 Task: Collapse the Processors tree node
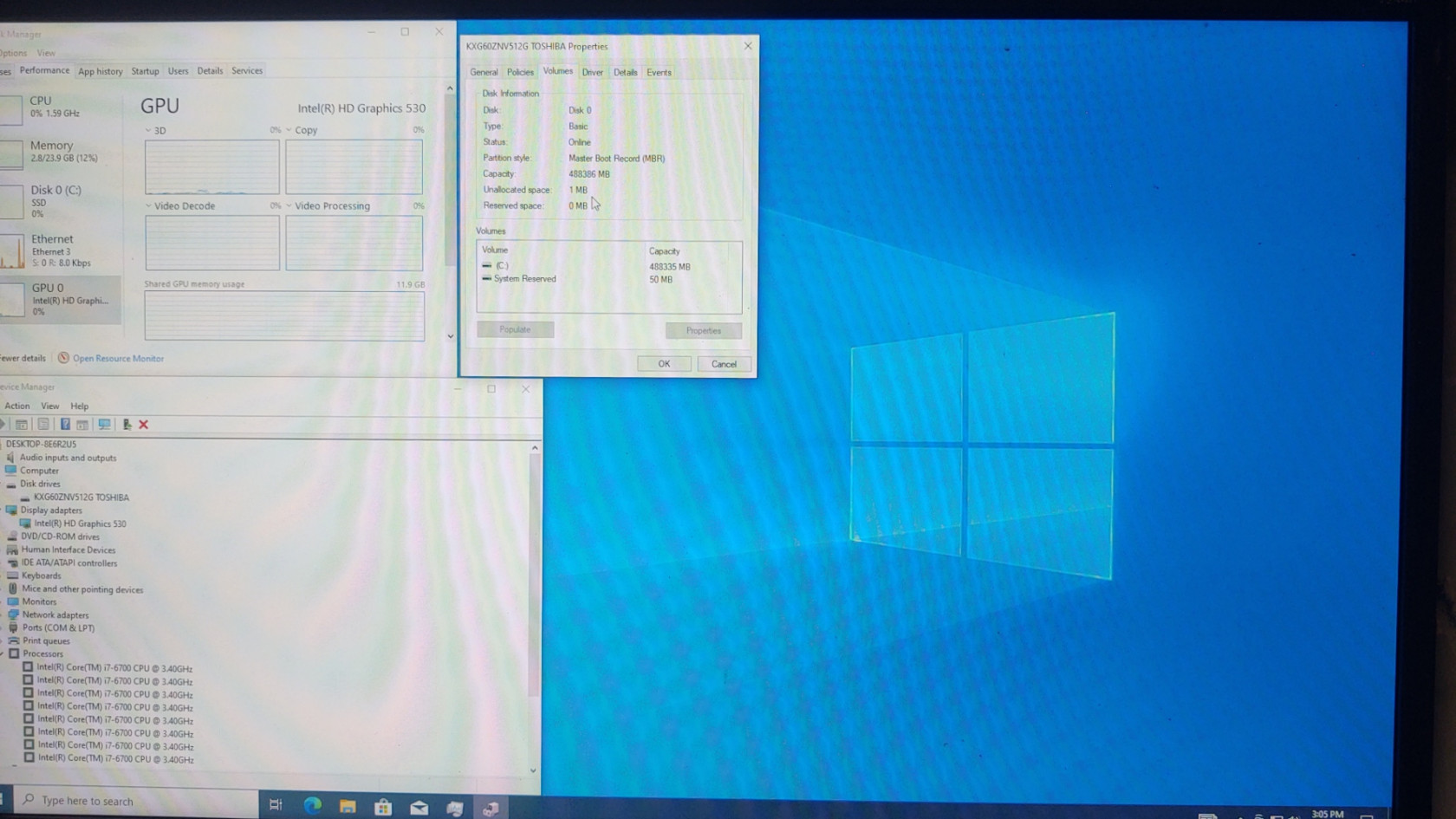(3, 654)
